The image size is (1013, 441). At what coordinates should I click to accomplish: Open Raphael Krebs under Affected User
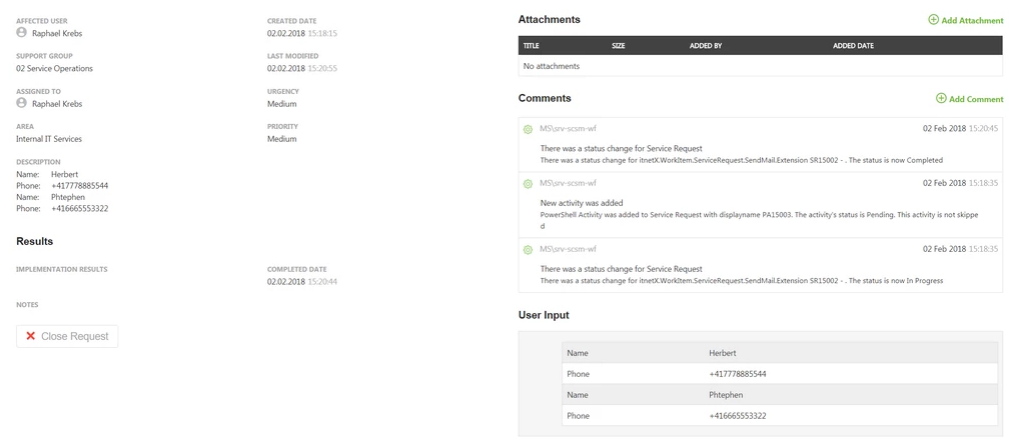[x=57, y=33]
